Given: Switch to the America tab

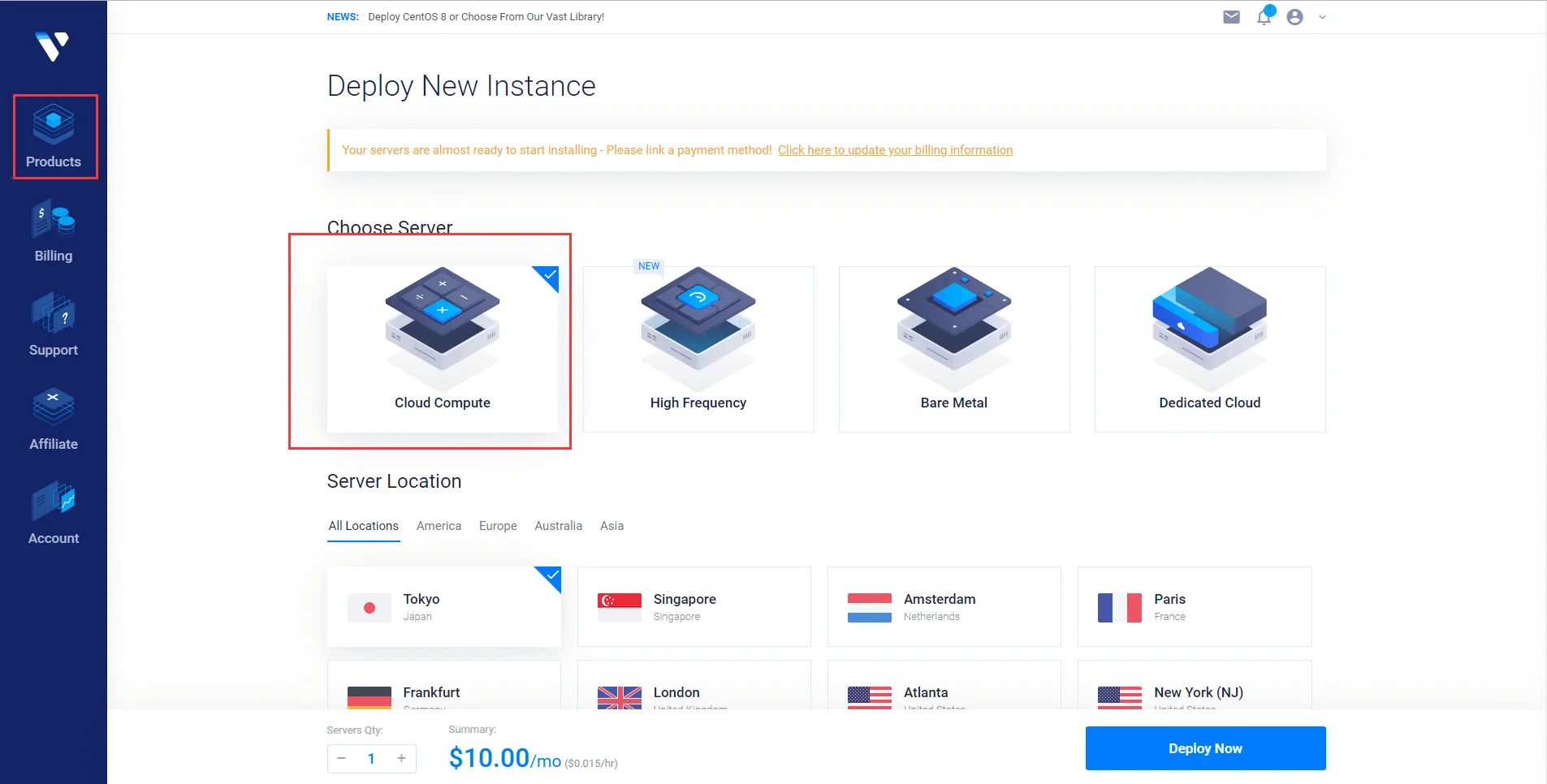Looking at the screenshot, I should pos(439,526).
